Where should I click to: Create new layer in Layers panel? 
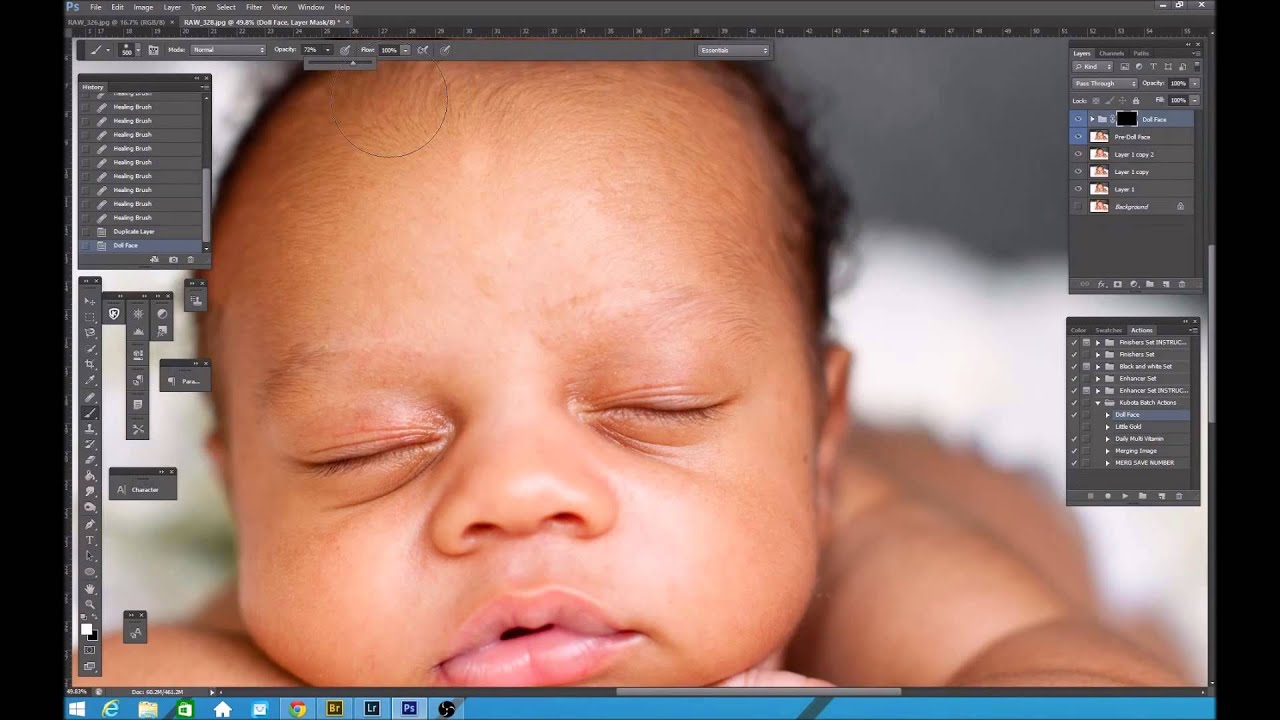click(1166, 284)
